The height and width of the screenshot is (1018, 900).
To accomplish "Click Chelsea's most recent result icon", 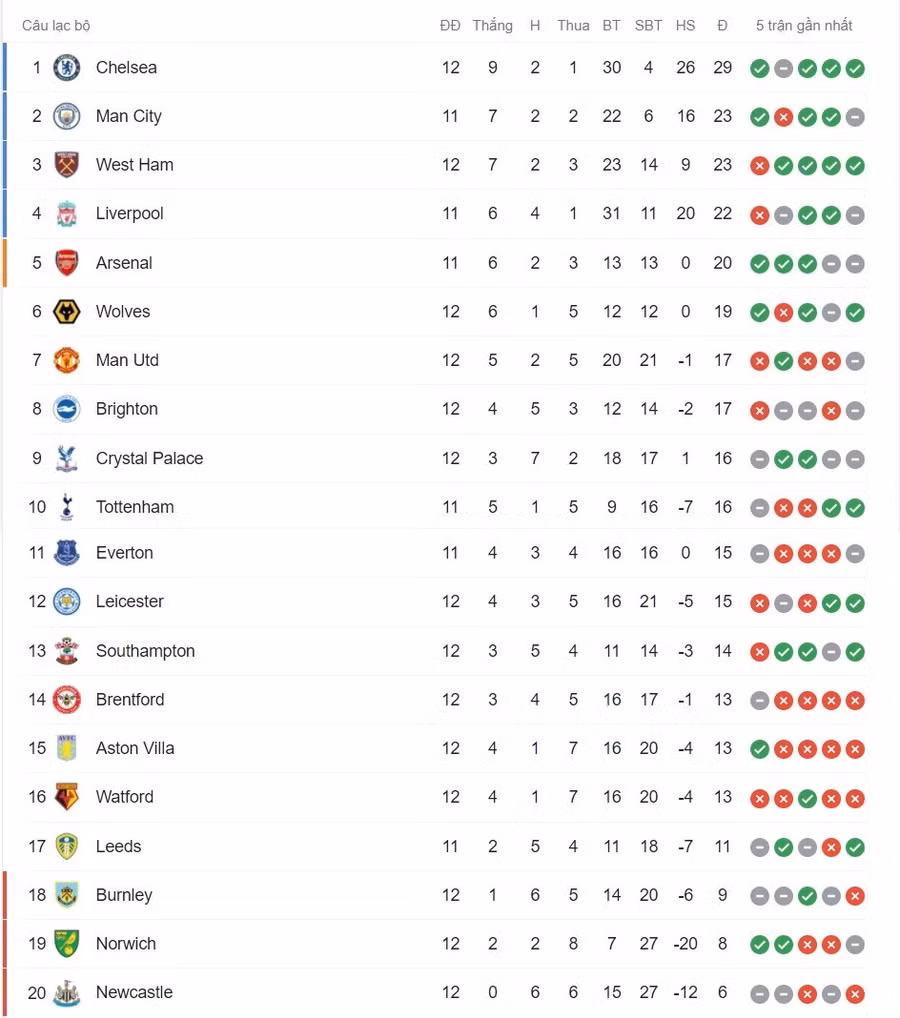I will [x=855, y=69].
